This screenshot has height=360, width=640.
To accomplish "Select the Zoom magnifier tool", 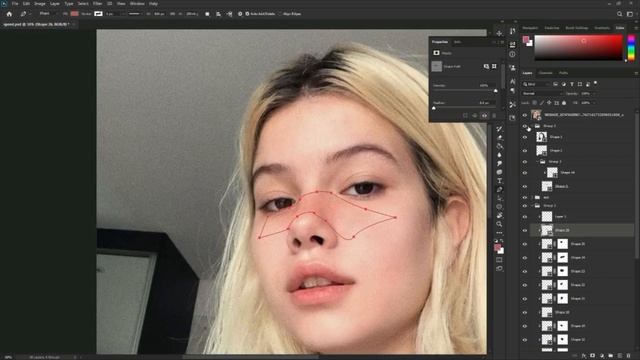I will click(x=499, y=224).
